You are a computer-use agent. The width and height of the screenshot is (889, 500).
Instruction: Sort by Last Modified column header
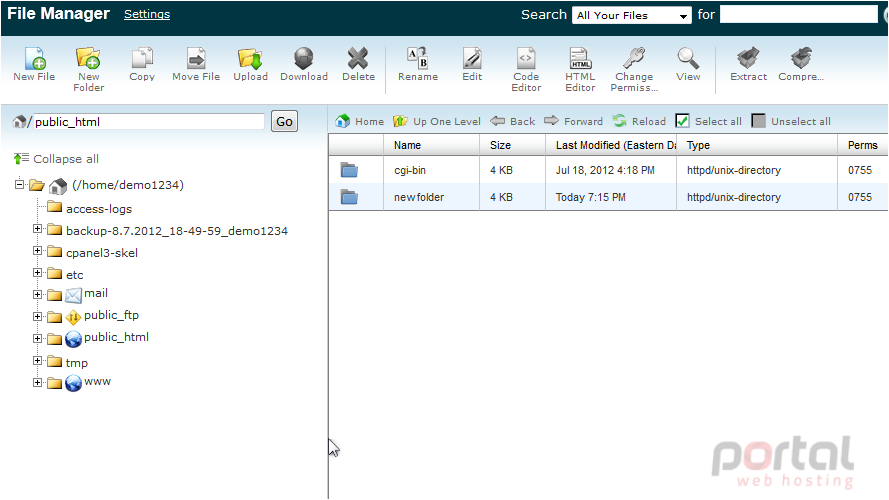(611, 145)
